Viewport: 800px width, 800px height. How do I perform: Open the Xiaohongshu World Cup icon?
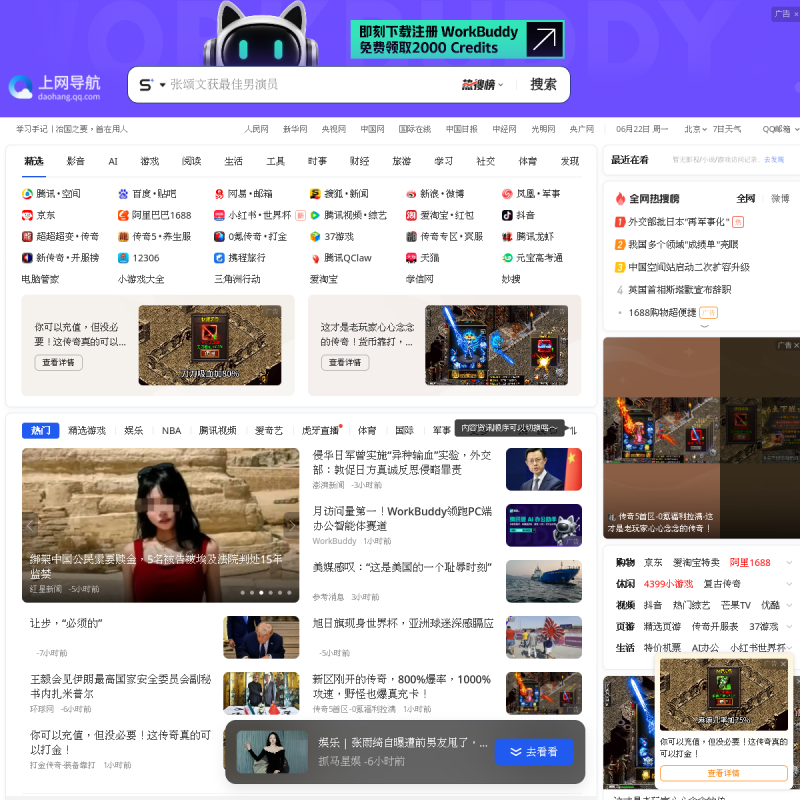[219, 215]
